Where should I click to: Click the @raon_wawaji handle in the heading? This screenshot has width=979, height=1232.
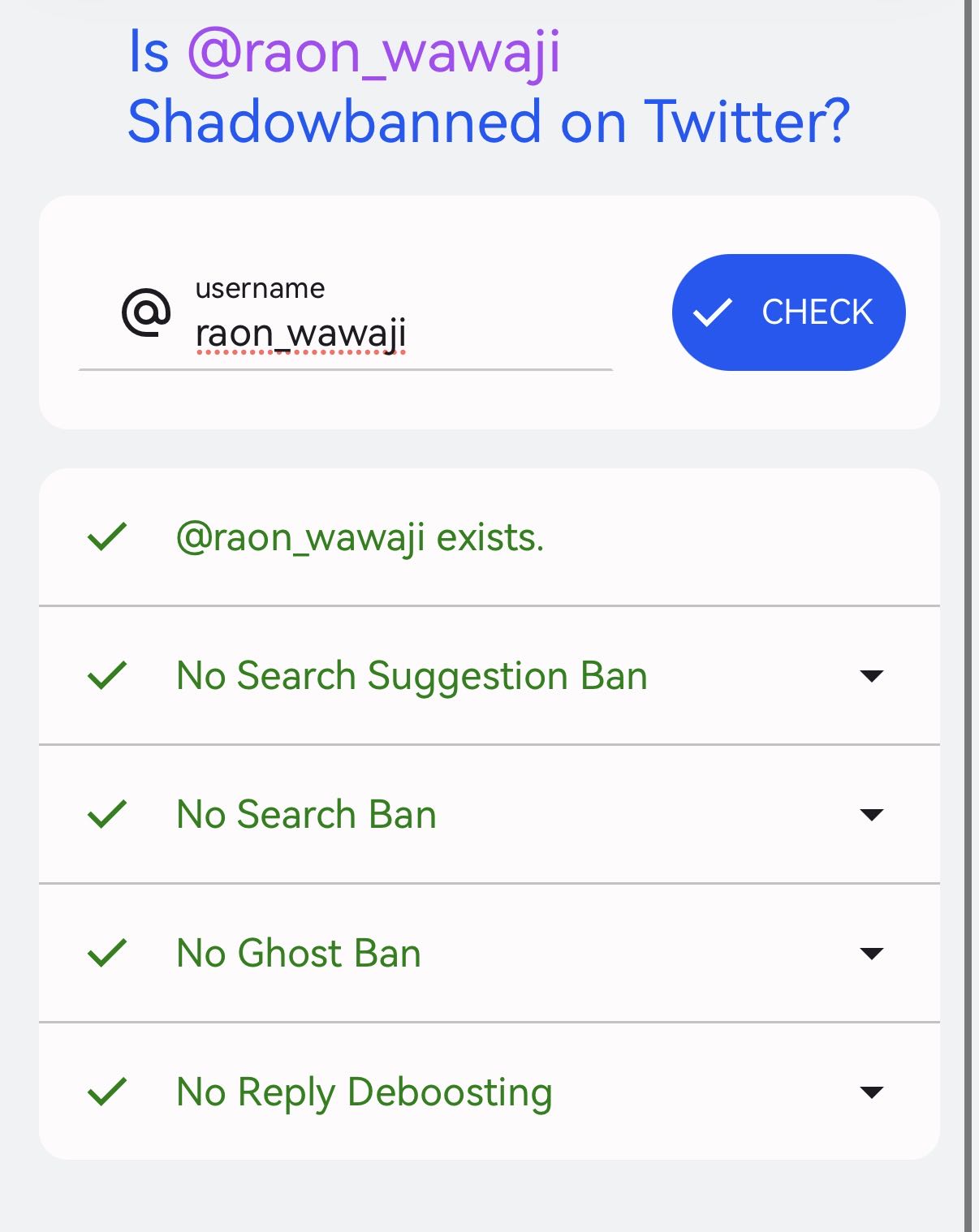(x=373, y=54)
